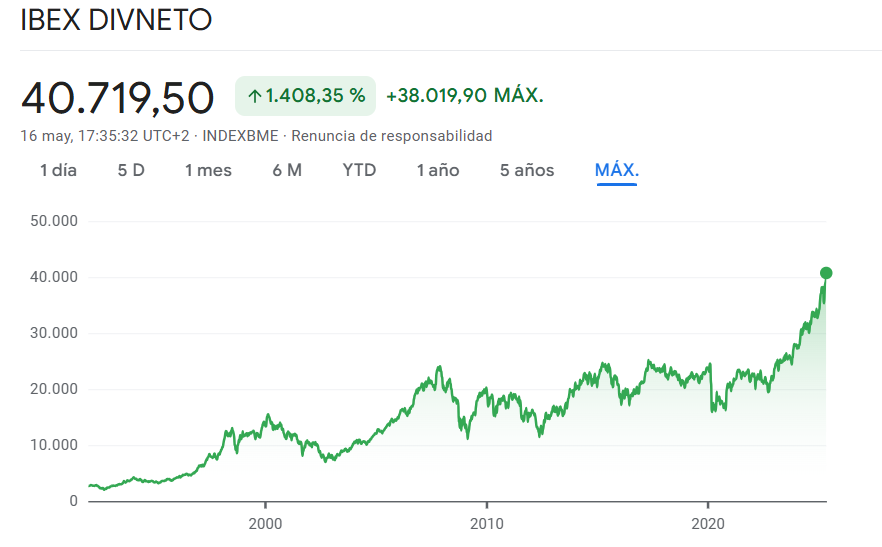Click the +38.019,90 MÁX. change text
Screen dimensions: 882x547
click(465, 96)
